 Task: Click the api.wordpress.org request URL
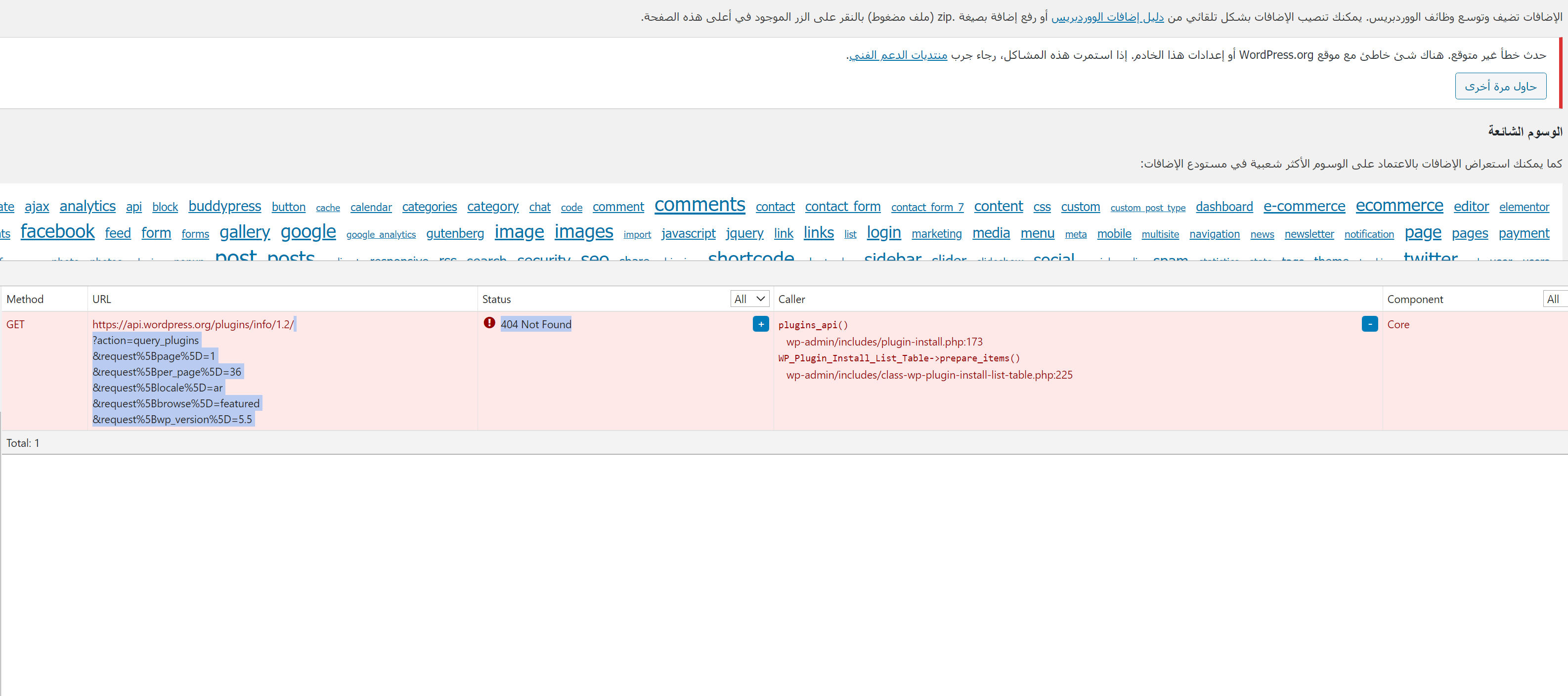tap(192, 325)
